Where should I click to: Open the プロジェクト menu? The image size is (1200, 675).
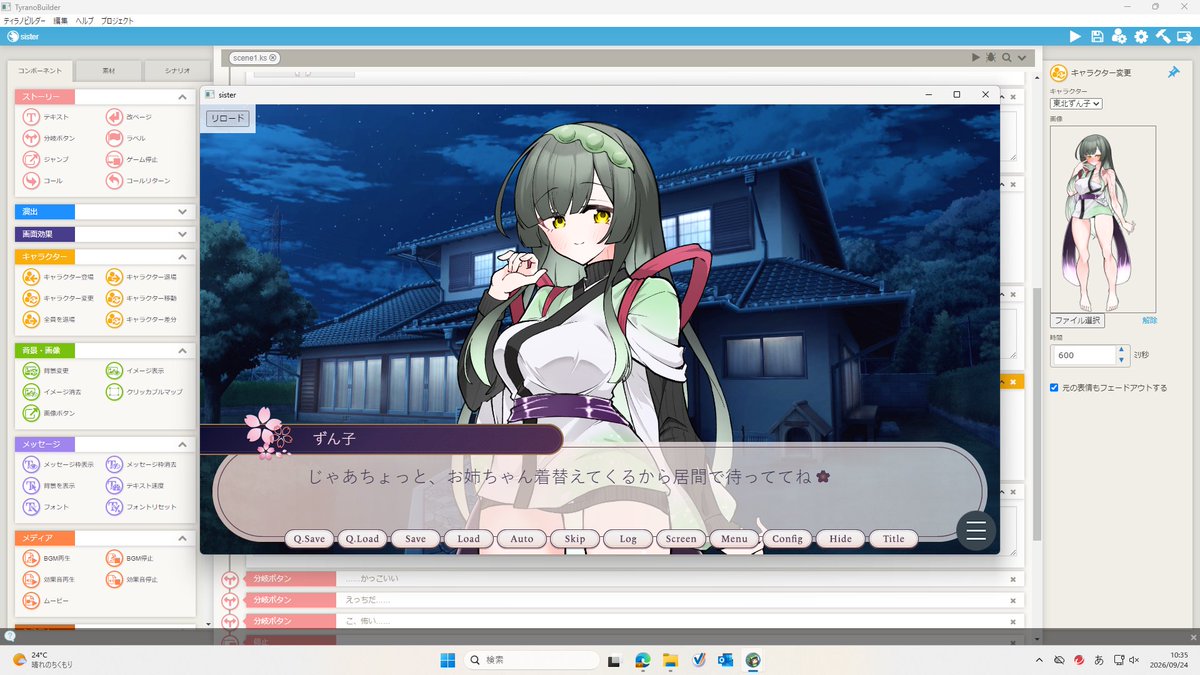coord(117,20)
